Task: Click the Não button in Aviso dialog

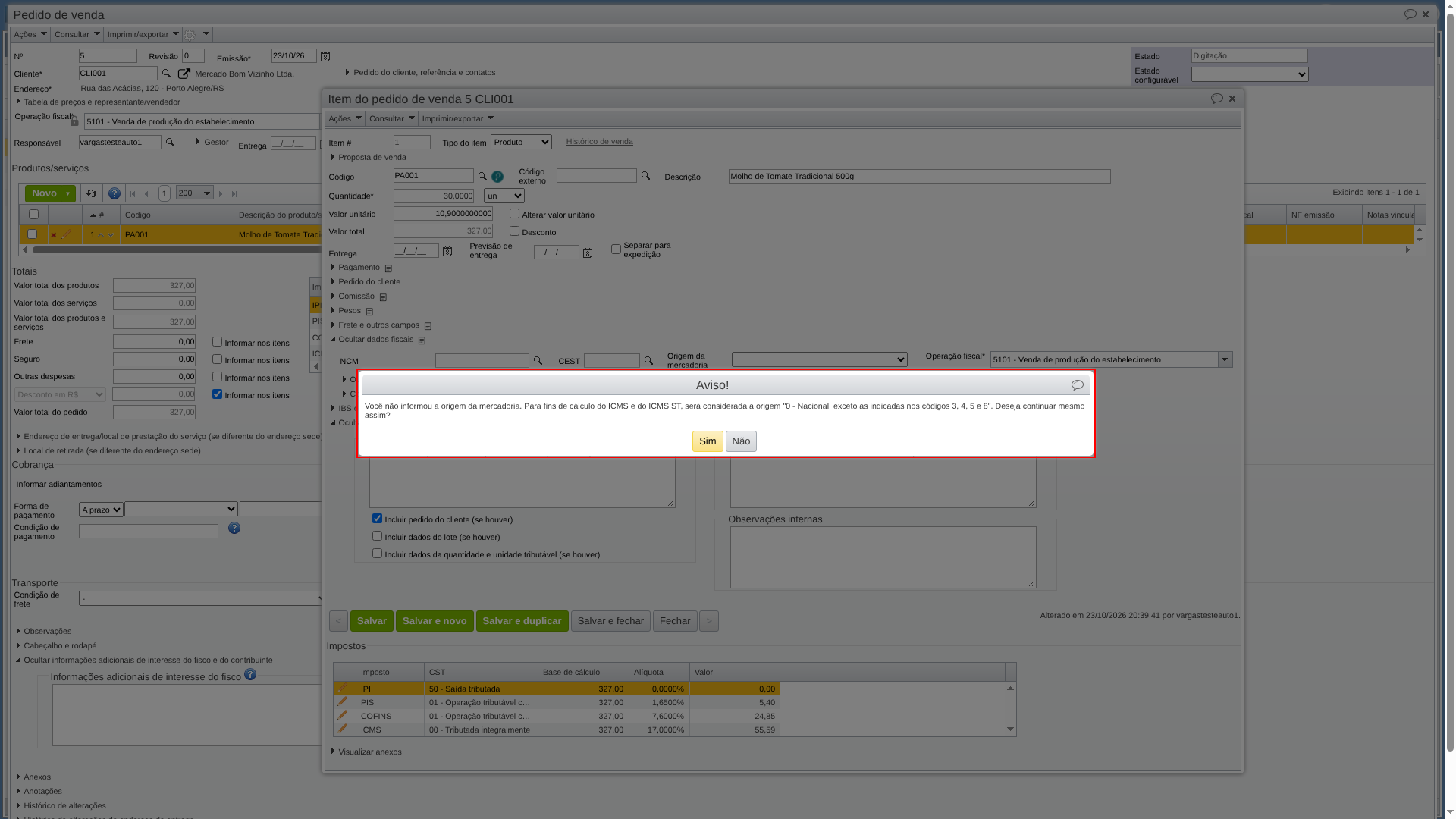Action: [741, 441]
